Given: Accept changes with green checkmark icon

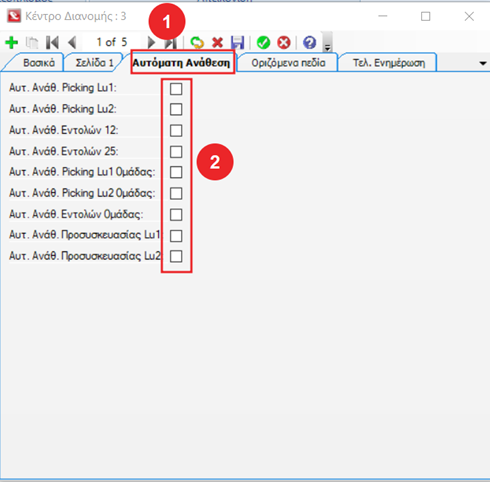Looking at the screenshot, I should point(263,43).
